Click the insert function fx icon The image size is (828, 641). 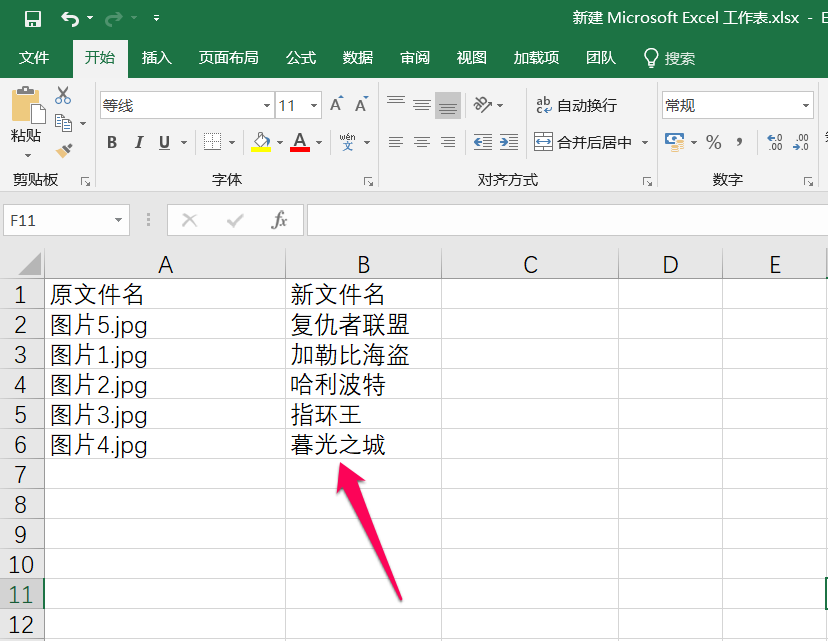point(280,220)
